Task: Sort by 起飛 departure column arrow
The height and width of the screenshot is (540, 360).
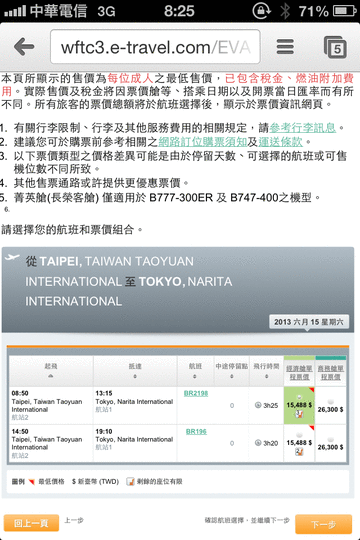Action: pos(51,376)
